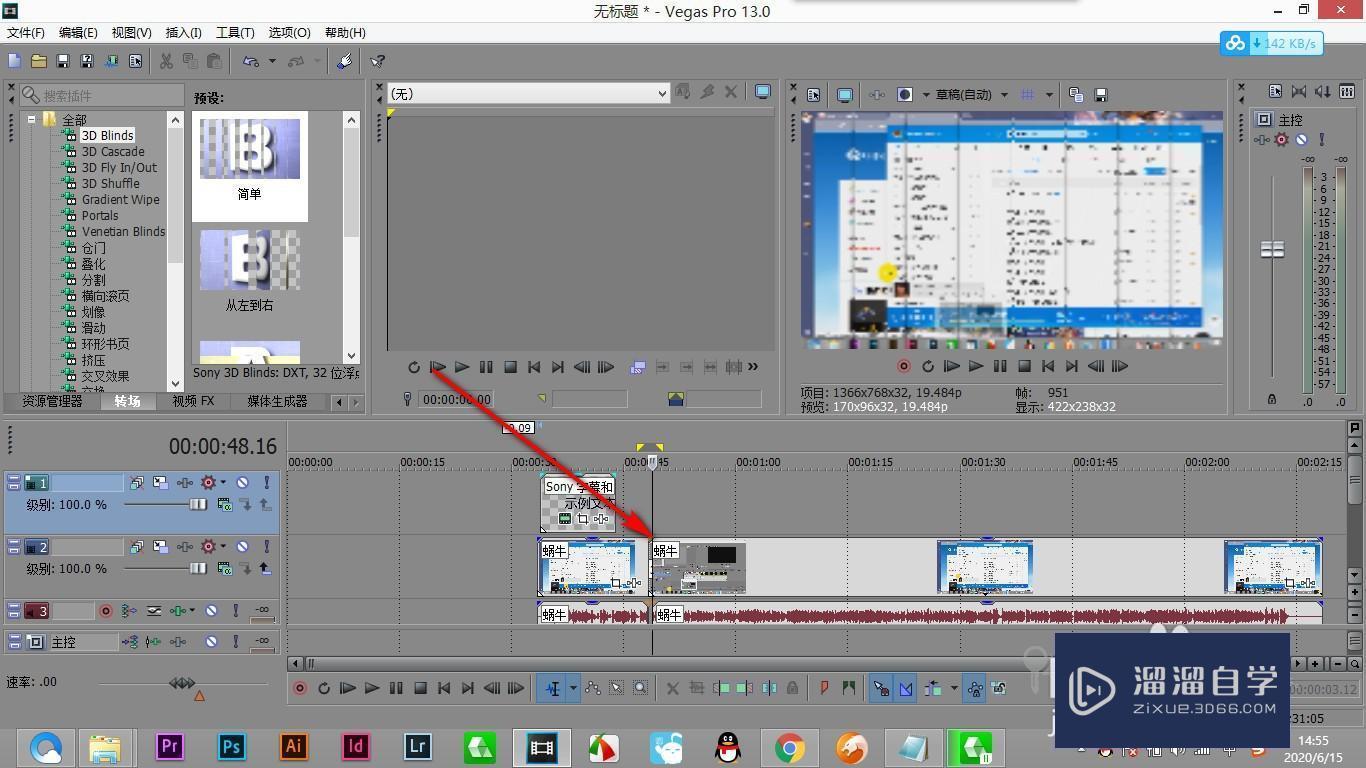Click track 2 level slider handle
1366x768 pixels.
coord(198,569)
